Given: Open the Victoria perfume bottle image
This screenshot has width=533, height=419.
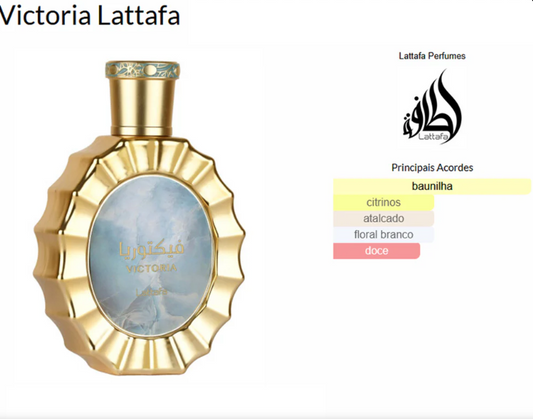Looking at the screenshot, I should click(139, 217).
